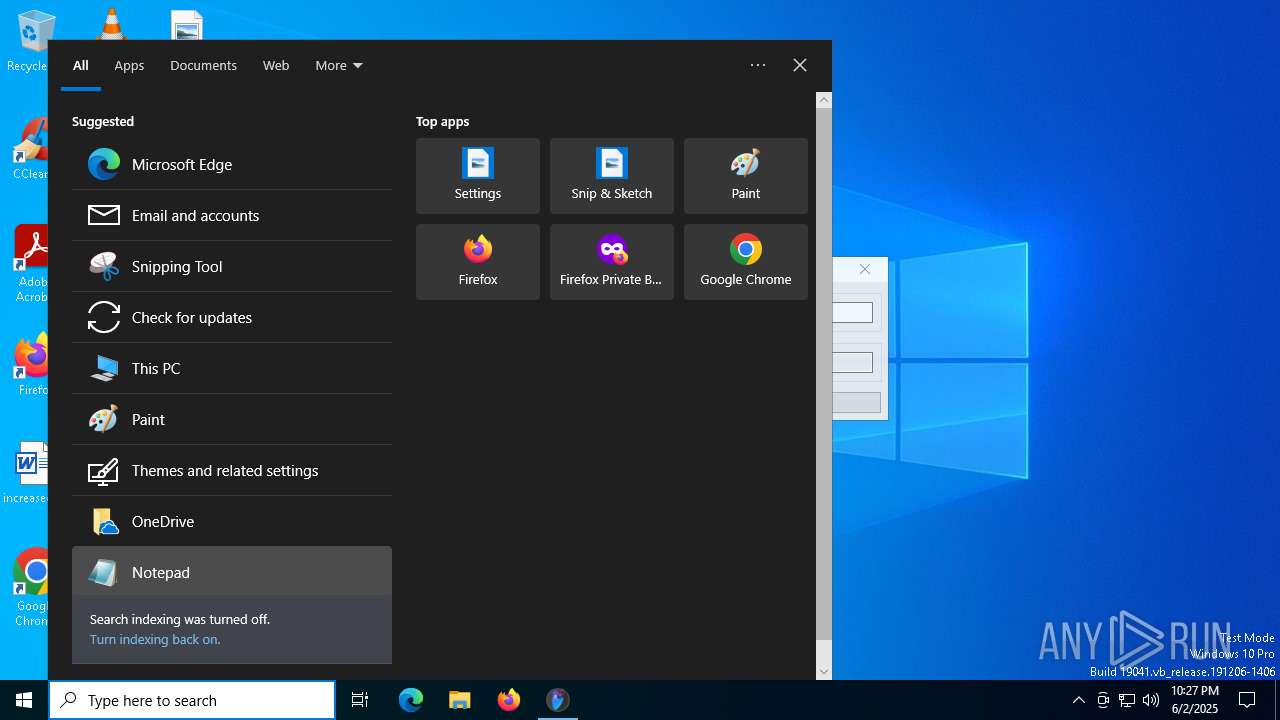Open Microsoft Edge from suggested list
The width and height of the screenshot is (1280, 720).
tap(231, 164)
